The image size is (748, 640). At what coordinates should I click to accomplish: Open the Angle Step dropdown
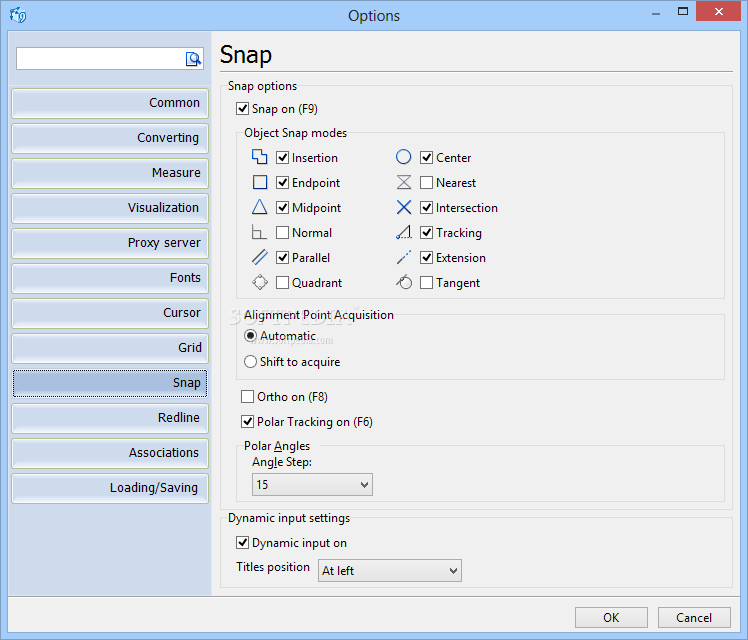(x=312, y=485)
